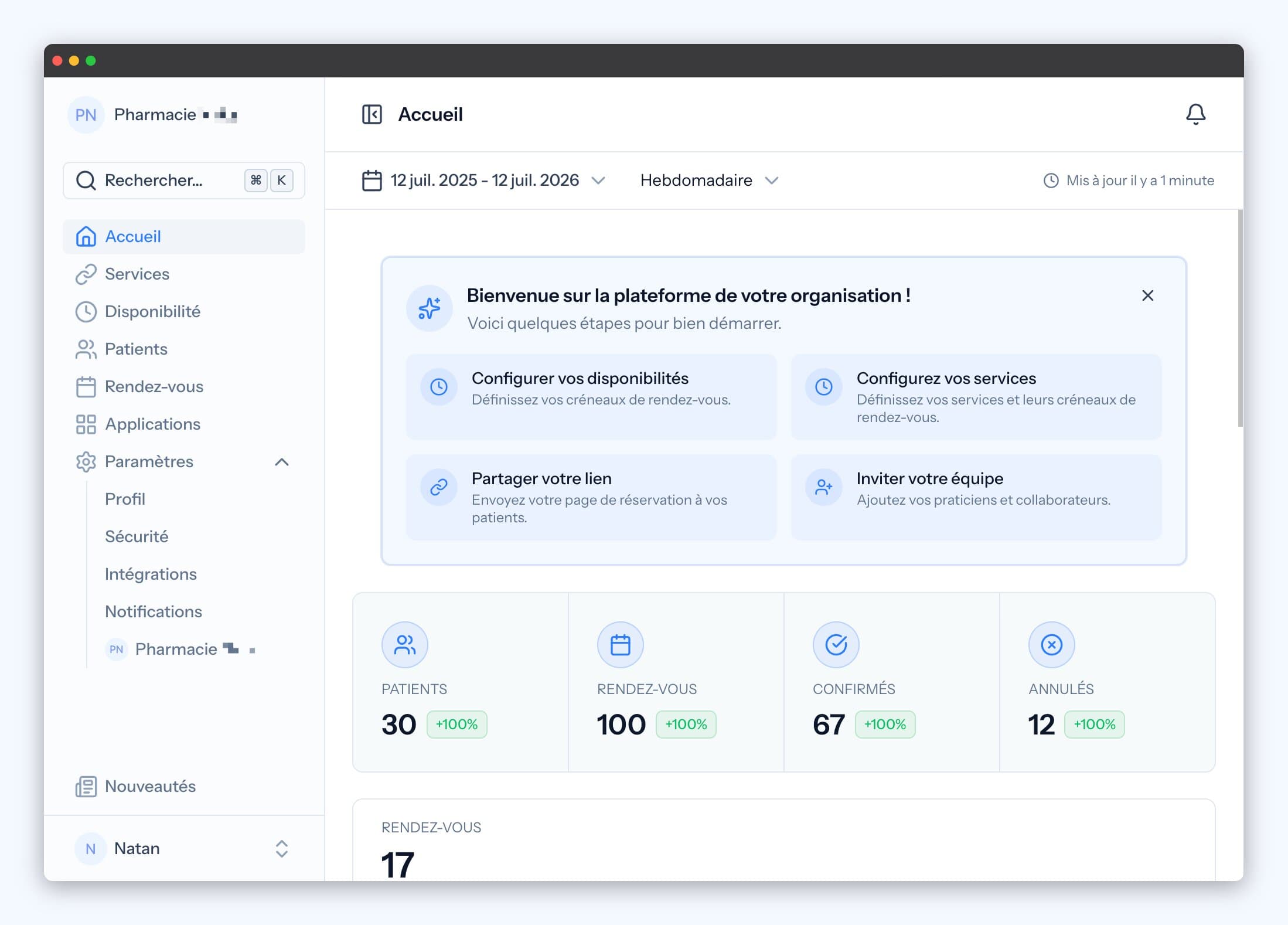
Task: Click the K shortcut key badge
Action: coord(281,181)
